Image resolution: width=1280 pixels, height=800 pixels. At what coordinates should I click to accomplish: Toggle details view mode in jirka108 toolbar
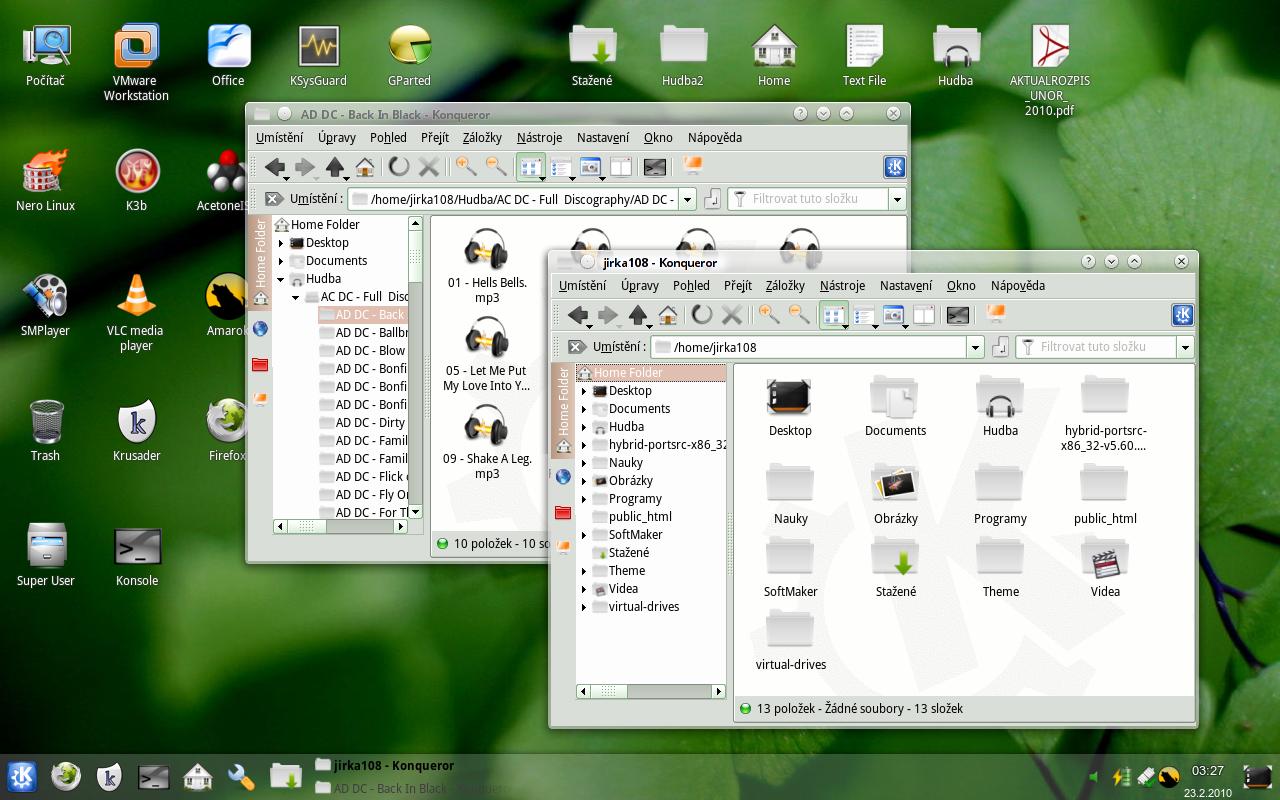(x=864, y=315)
